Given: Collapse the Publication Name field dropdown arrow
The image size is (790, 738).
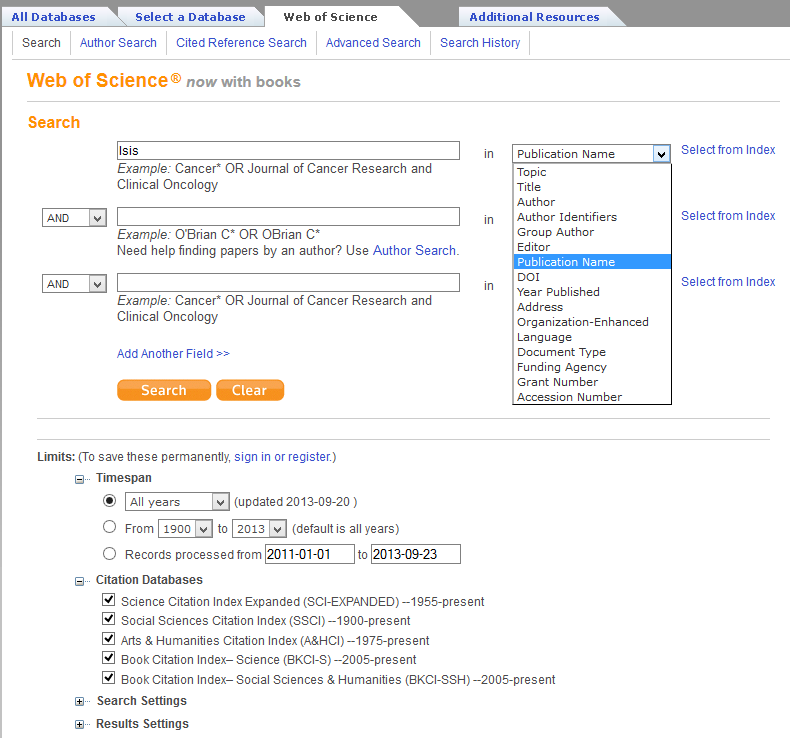Looking at the screenshot, I should click(662, 154).
